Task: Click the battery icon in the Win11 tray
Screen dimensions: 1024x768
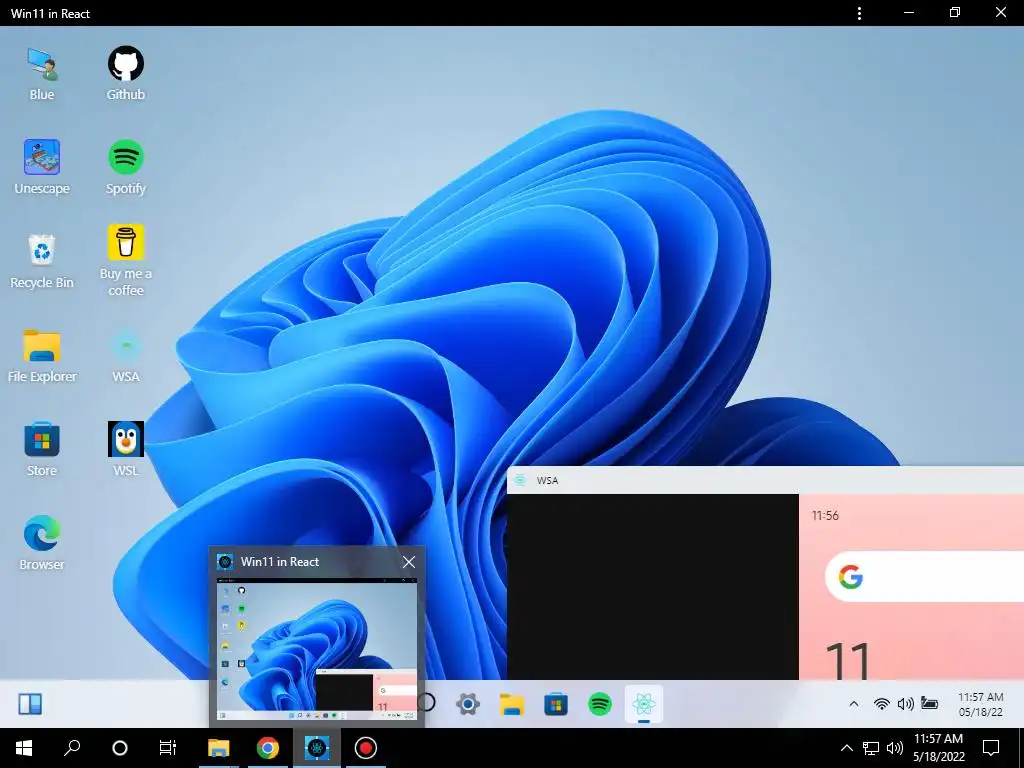Action: tap(929, 703)
